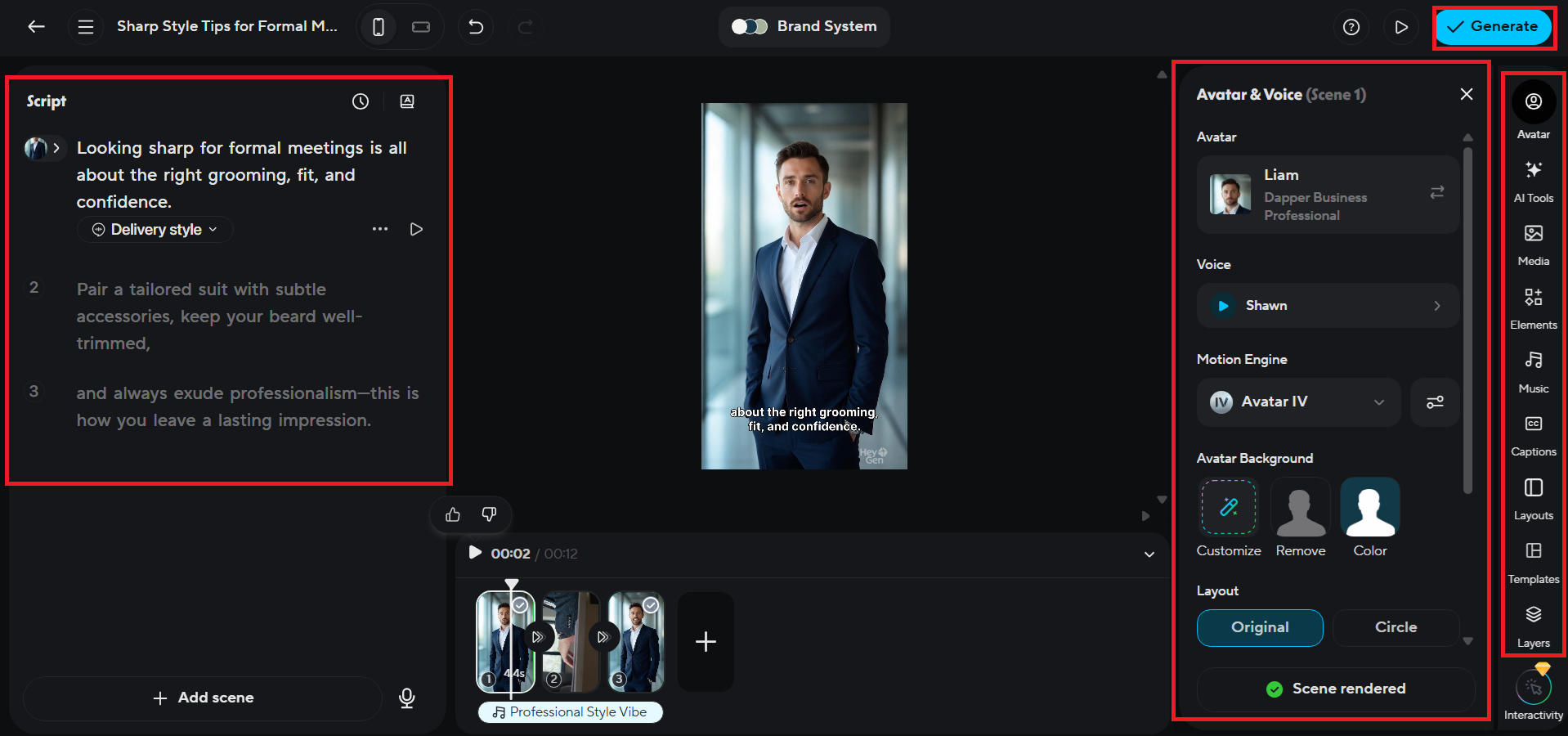Undo the last action

click(476, 27)
